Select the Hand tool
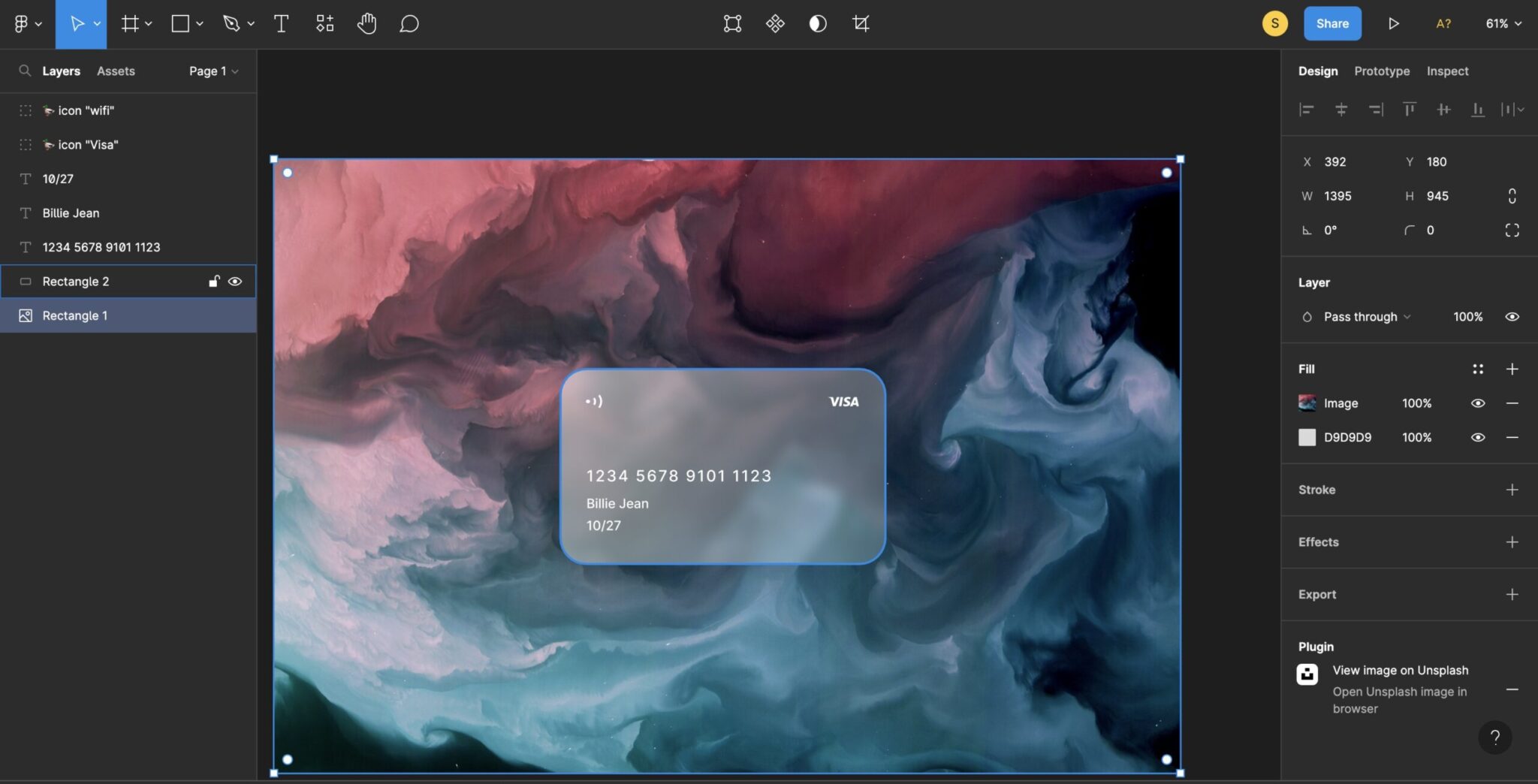Image resolution: width=1538 pixels, height=784 pixels. click(x=366, y=23)
